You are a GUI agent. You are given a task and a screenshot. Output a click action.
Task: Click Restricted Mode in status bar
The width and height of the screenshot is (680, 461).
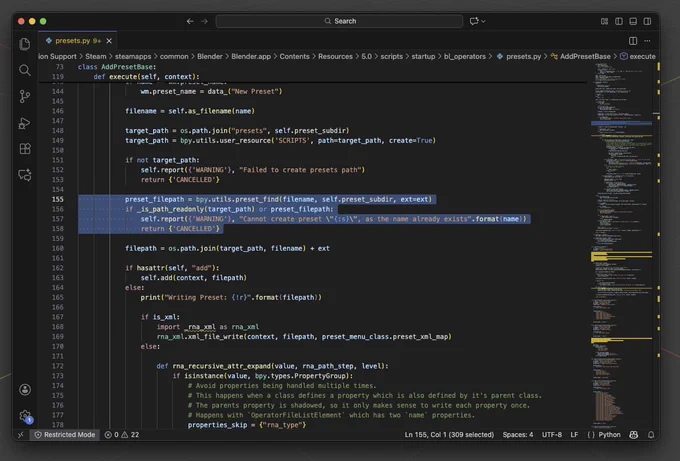tap(65, 435)
